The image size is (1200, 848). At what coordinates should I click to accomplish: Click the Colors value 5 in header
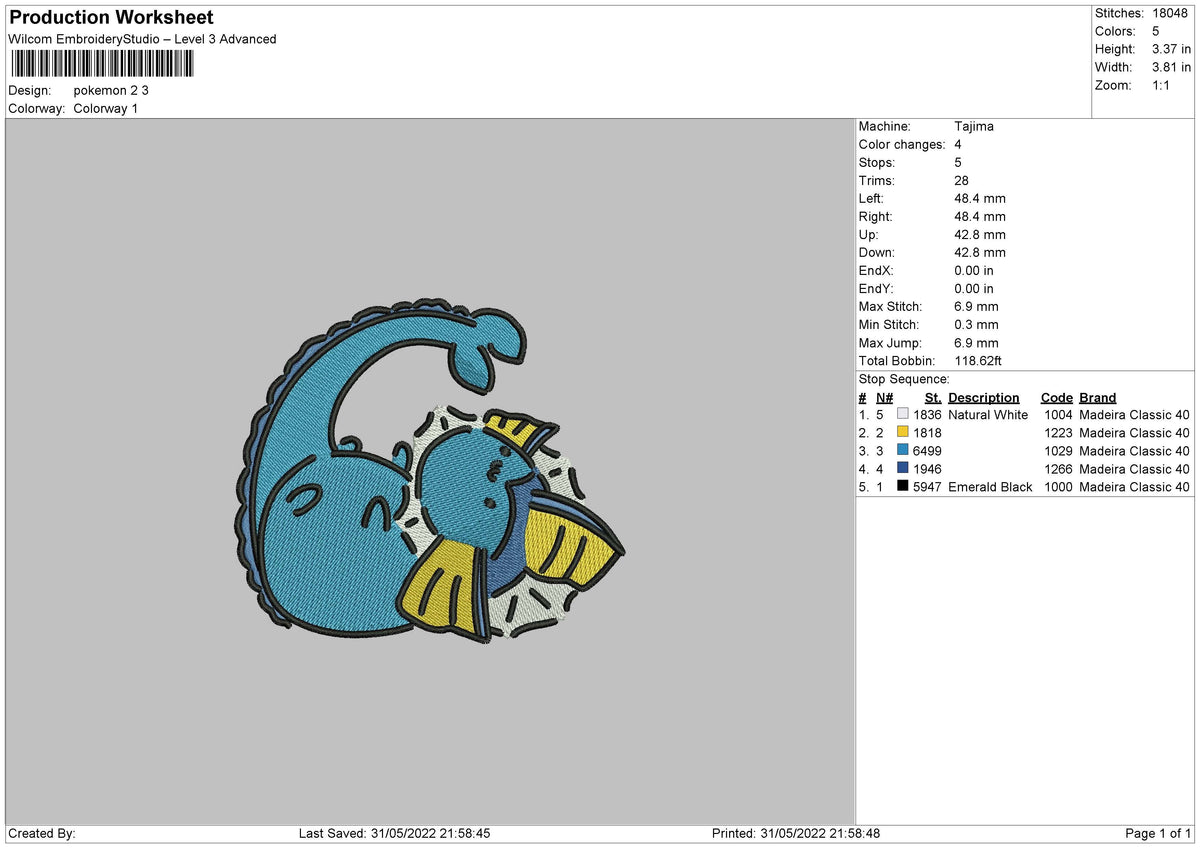point(1156,31)
